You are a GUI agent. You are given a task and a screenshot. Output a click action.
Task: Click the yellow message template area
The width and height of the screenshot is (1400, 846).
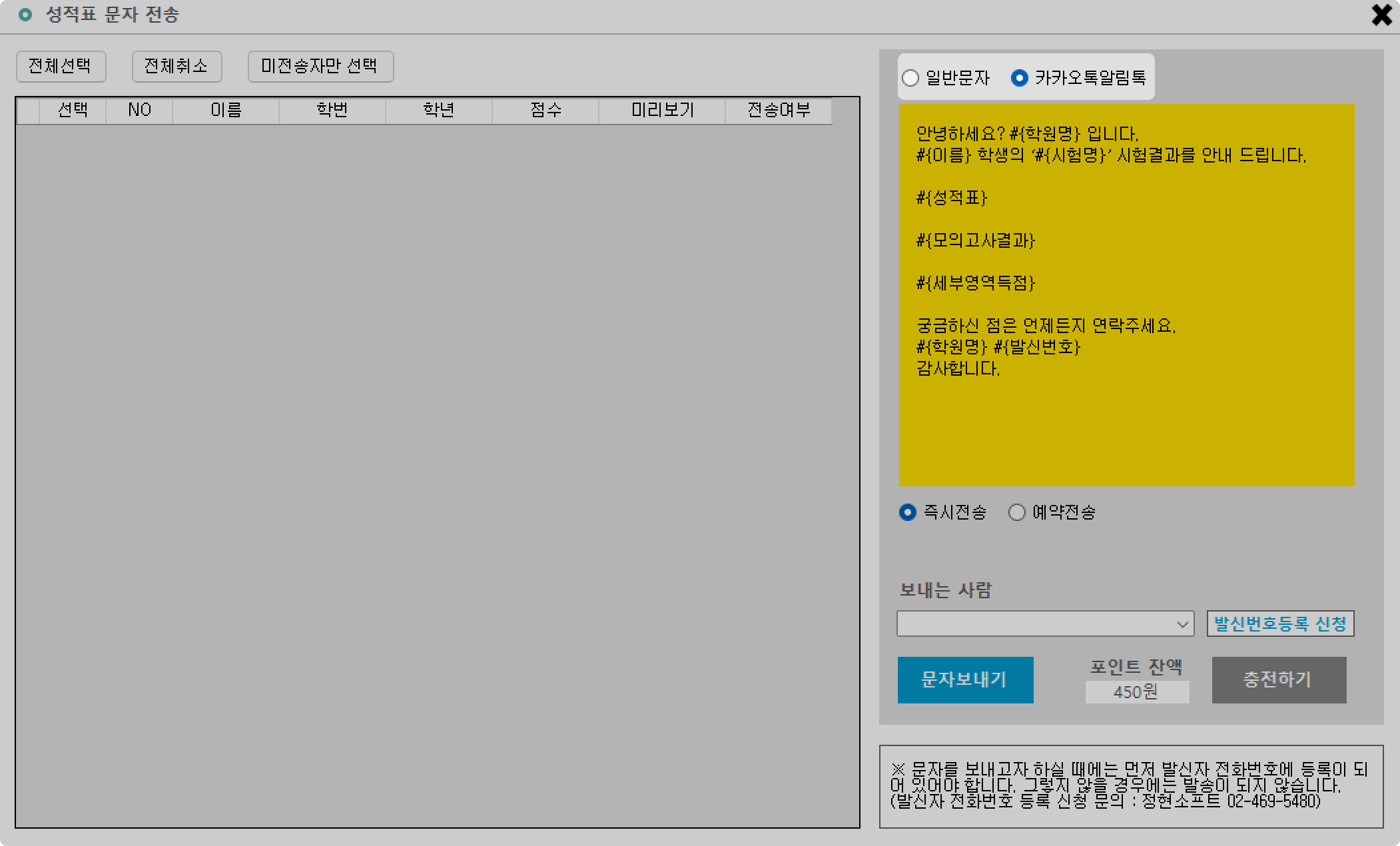click(1126, 294)
